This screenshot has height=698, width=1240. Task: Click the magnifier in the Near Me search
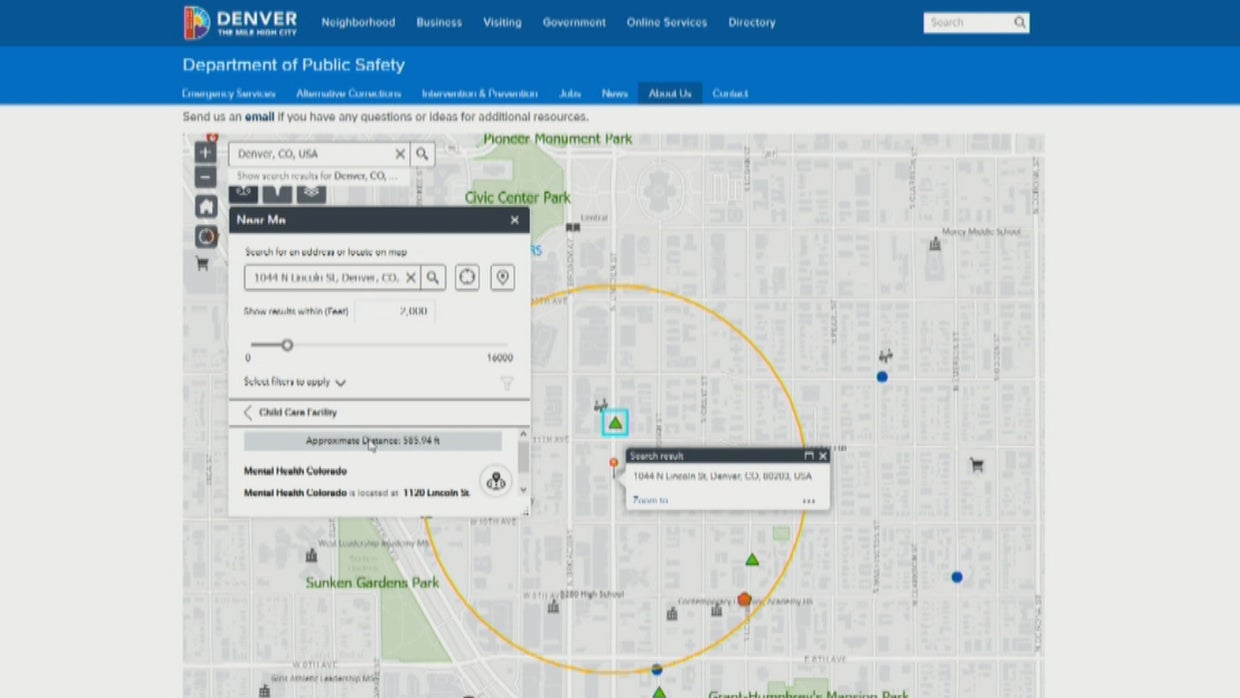[x=434, y=277]
